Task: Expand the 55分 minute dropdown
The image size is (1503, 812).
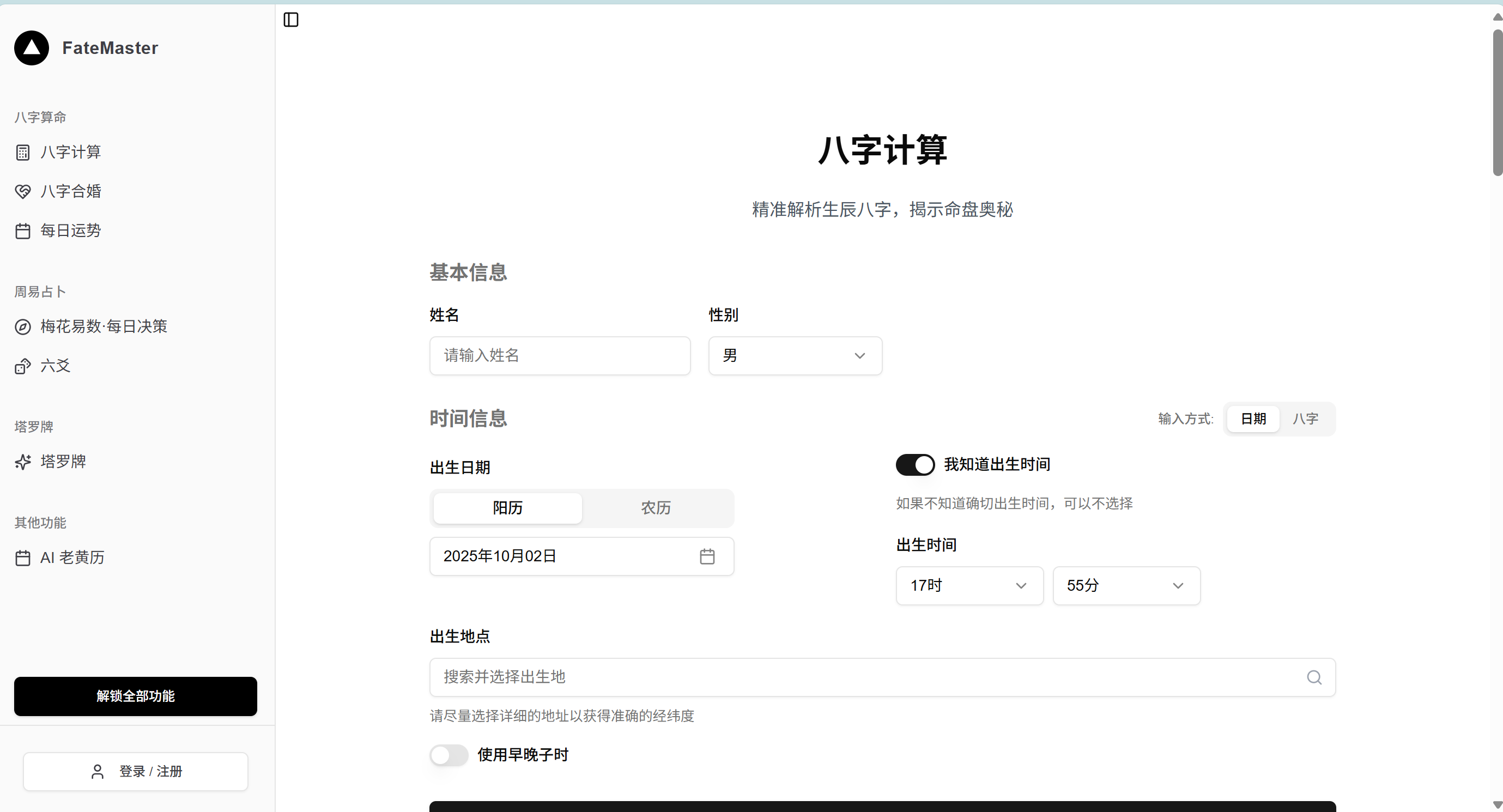Action: click(x=1125, y=586)
